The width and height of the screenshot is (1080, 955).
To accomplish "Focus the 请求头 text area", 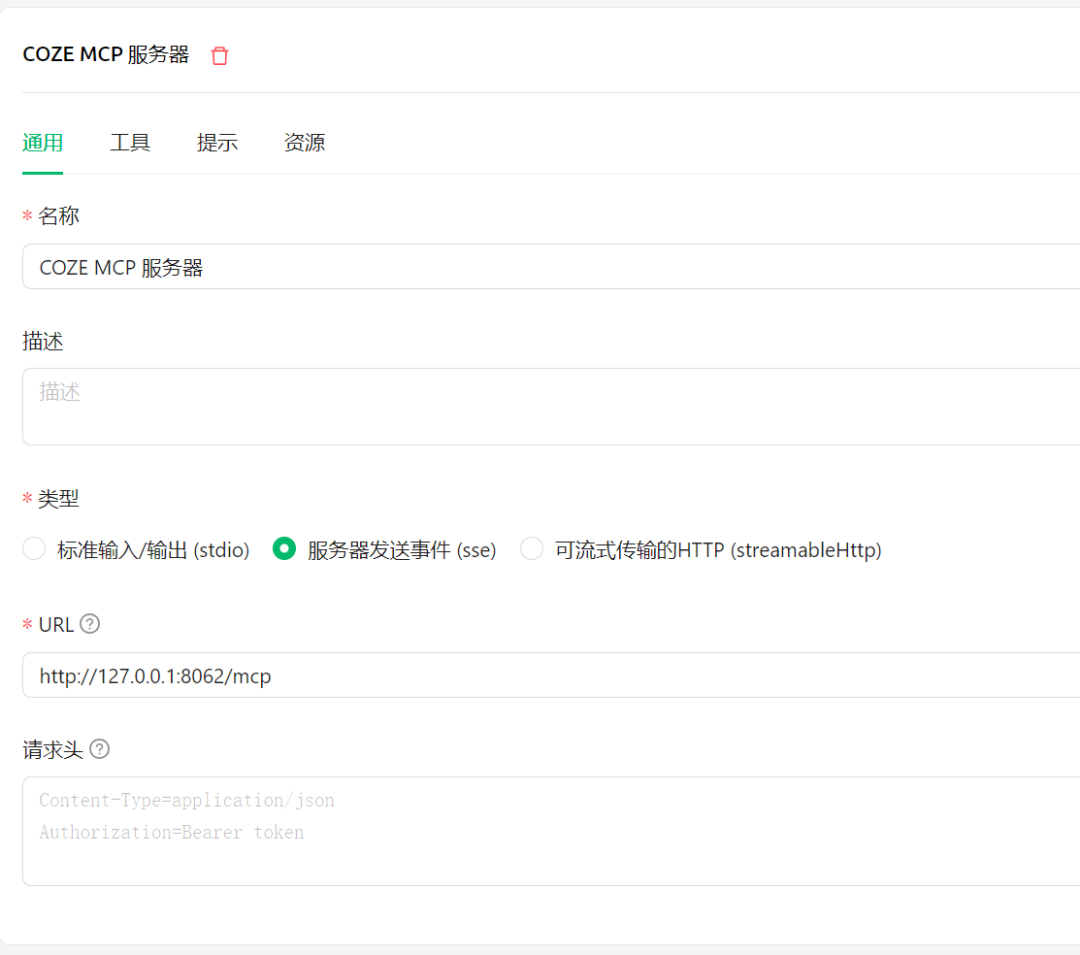I will click(x=551, y=831).
